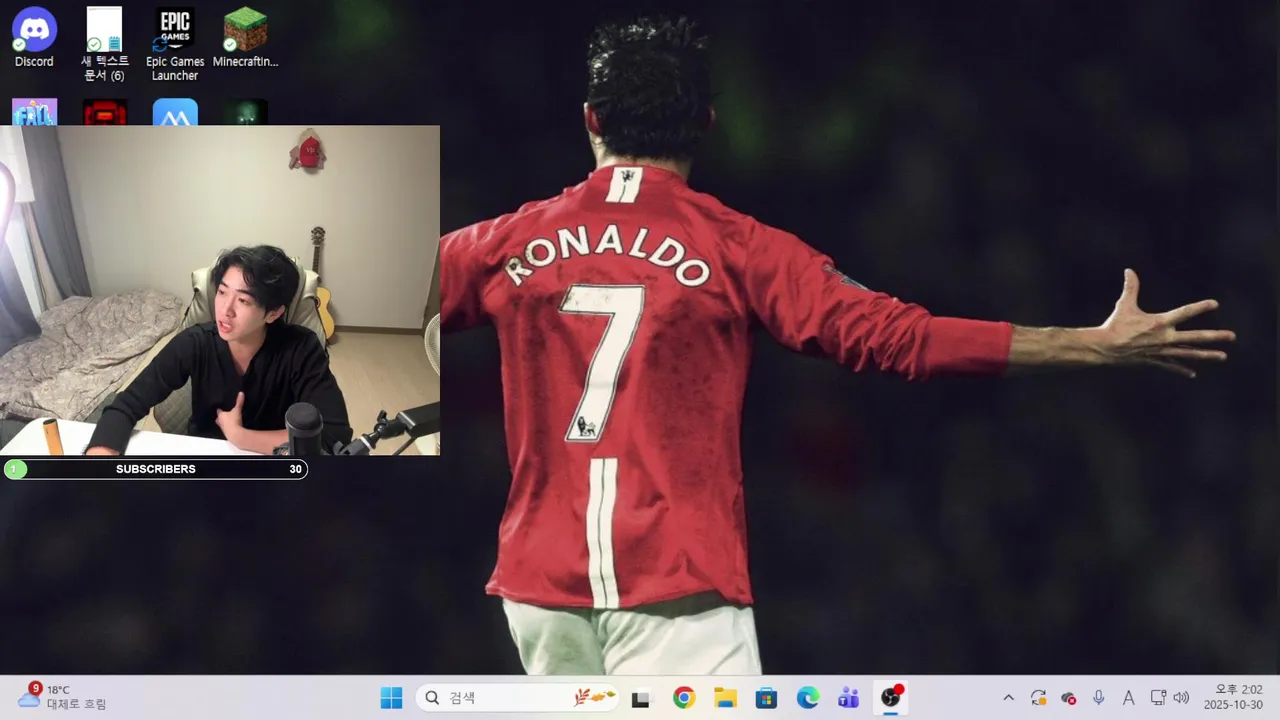The image size is (1280, 720).
Task: Launch Google Chrome from the taskbar
Action: tap(684, 698)
